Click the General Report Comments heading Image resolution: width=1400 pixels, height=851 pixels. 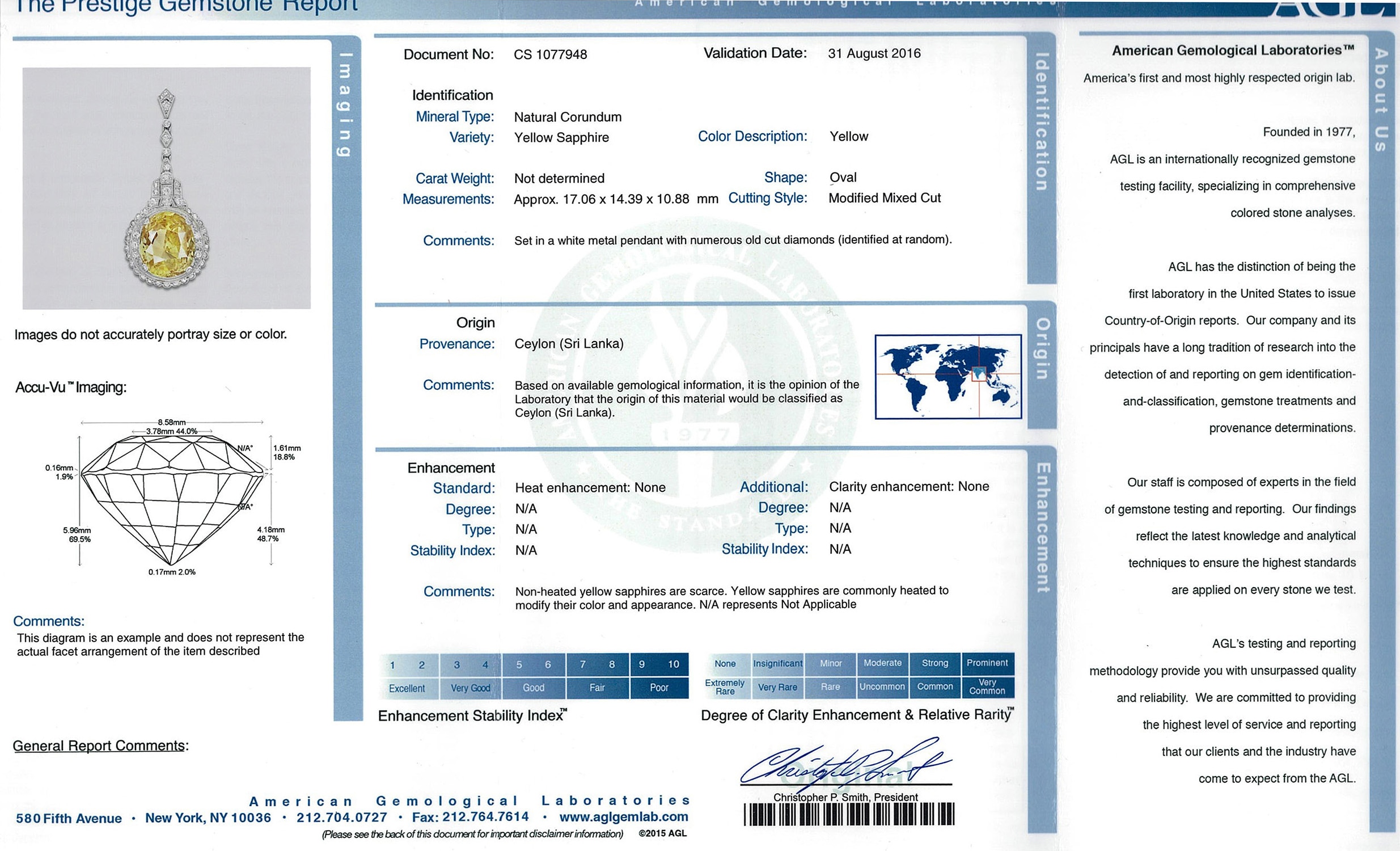point(100,746)
